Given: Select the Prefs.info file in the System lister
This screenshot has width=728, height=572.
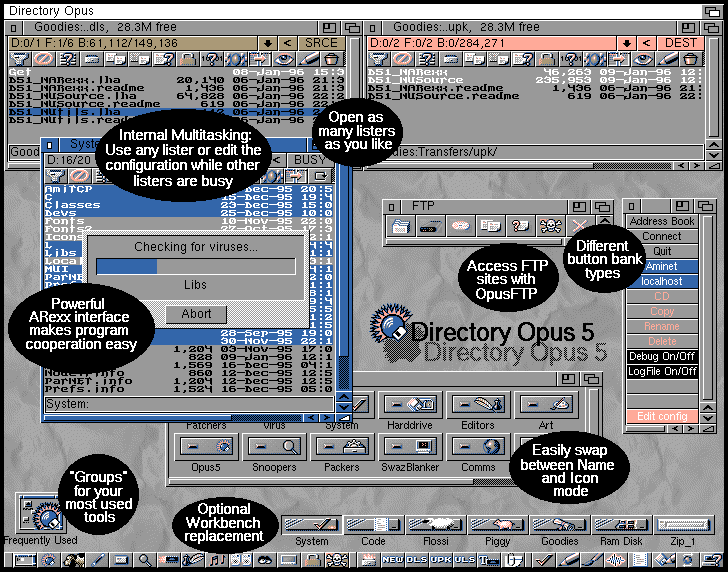Looking at the screenshot, I should click(188, 389).
